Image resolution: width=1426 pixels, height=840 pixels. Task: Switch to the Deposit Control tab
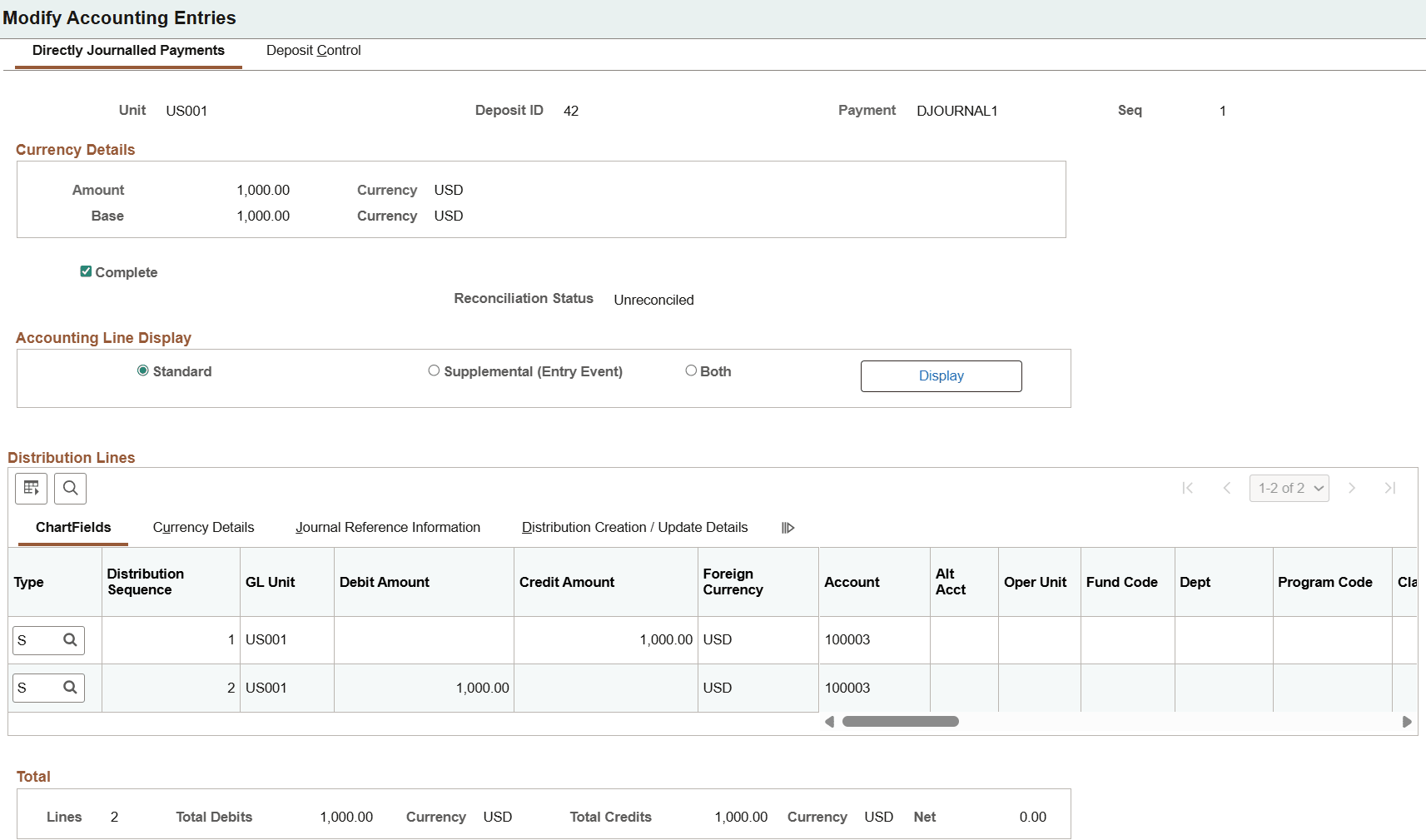click(x=313, y=51)
